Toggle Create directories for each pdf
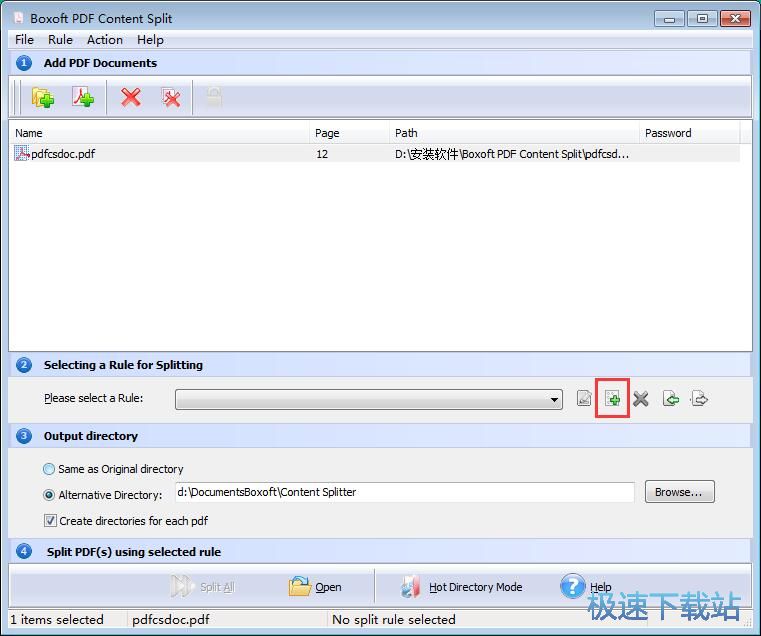 50,520
